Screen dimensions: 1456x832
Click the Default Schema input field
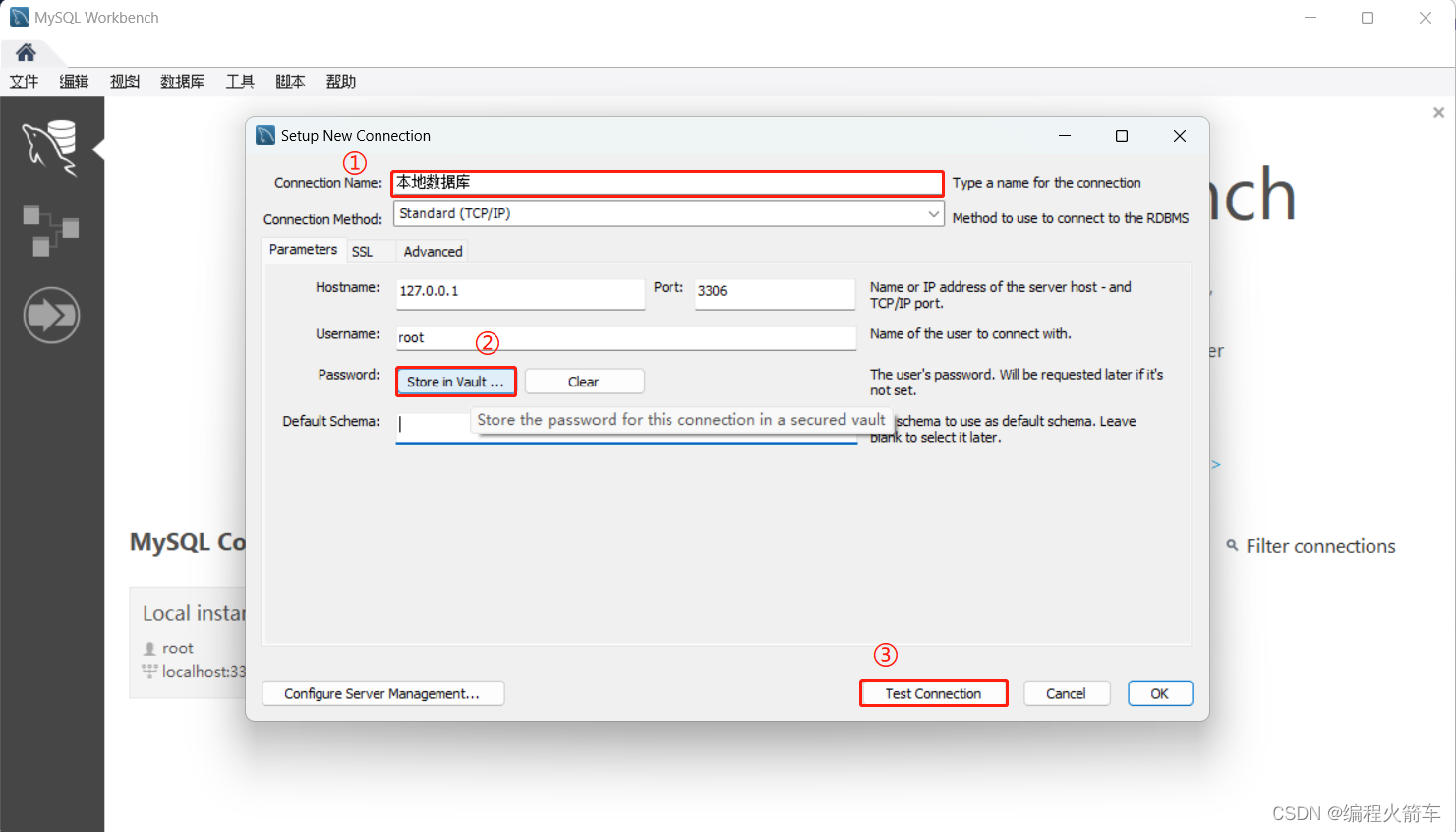tap(626, 426)
